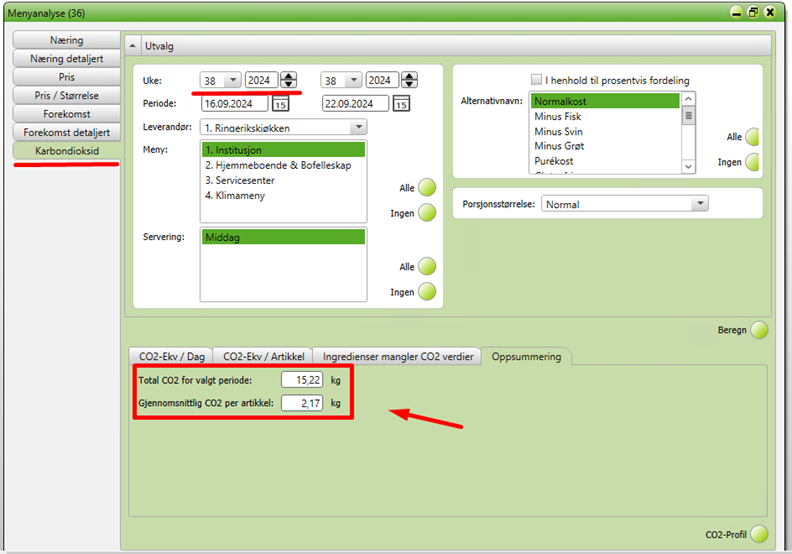Click the start period date field

point(235,104)
